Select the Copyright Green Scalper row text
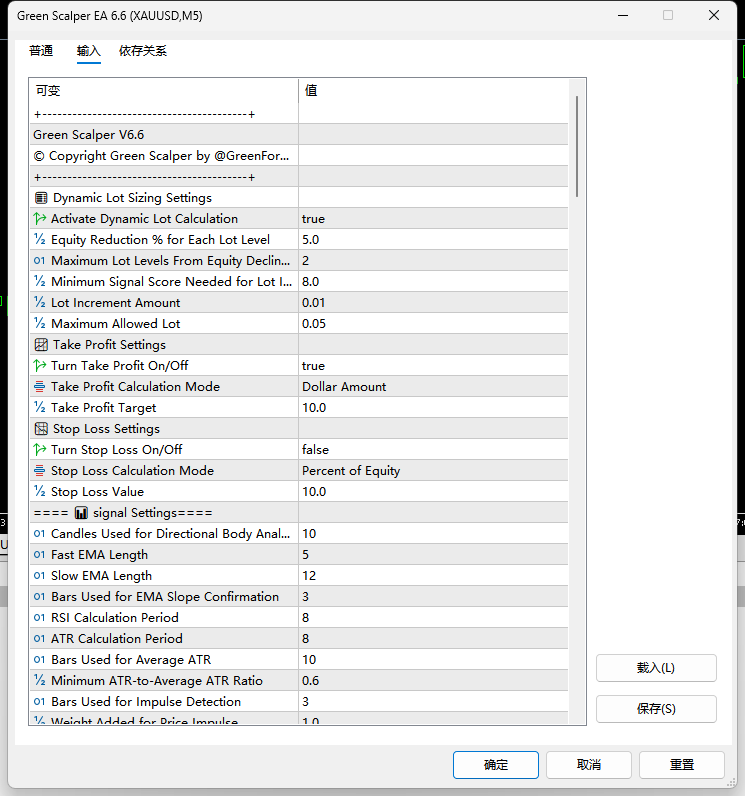Image resolution: width=745 pixels, height=796 pixels. click(x=161, y=155)
